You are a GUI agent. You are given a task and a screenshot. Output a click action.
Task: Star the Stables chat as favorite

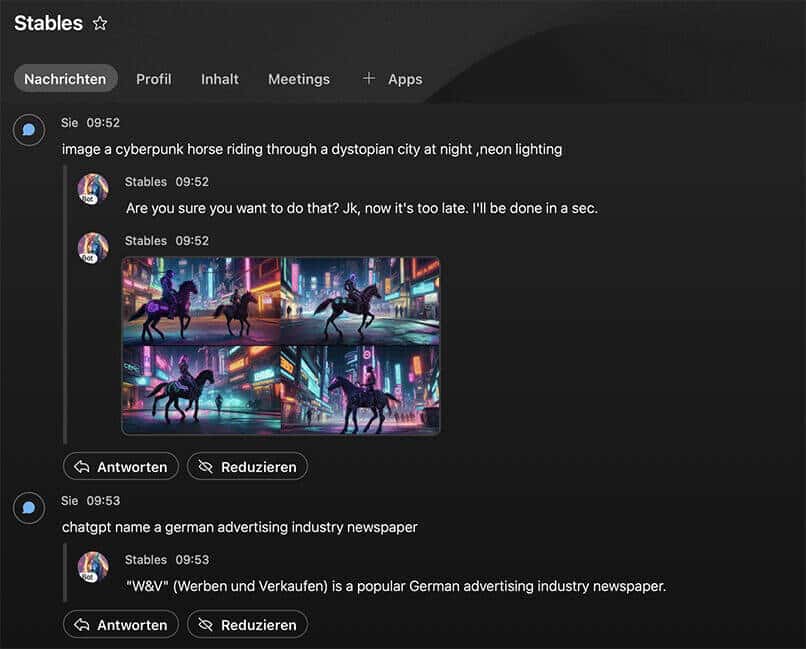coord(100,23)
